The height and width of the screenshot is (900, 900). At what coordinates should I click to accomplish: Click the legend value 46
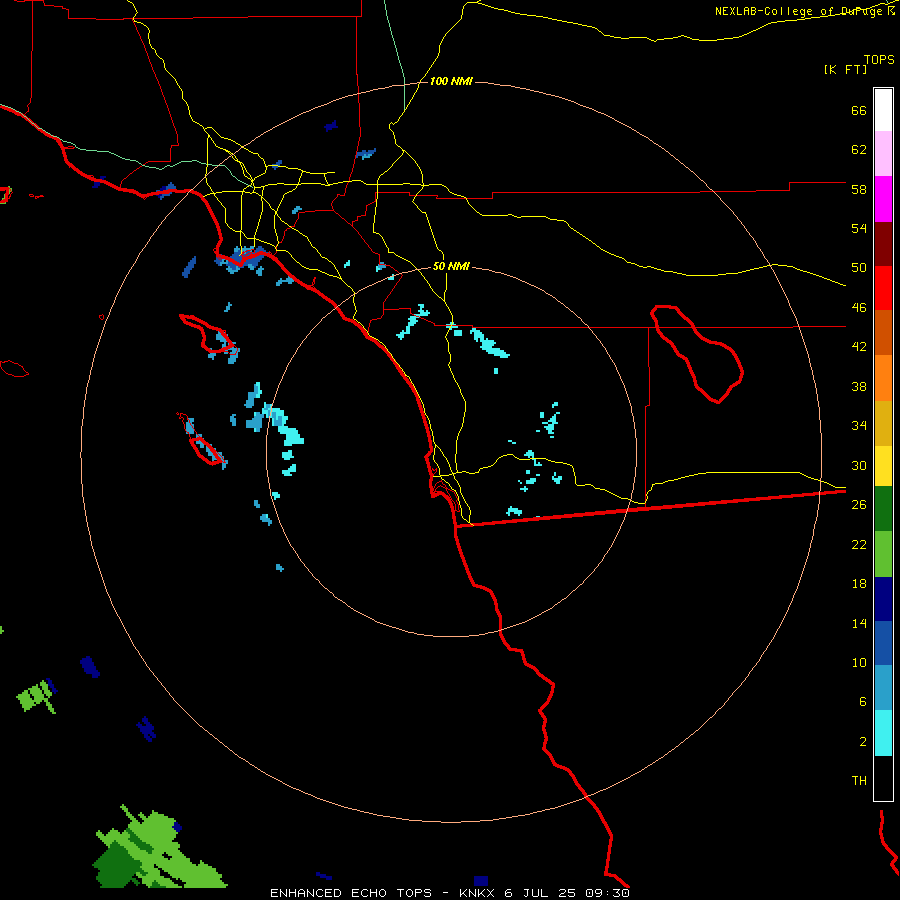coord(859,308)
